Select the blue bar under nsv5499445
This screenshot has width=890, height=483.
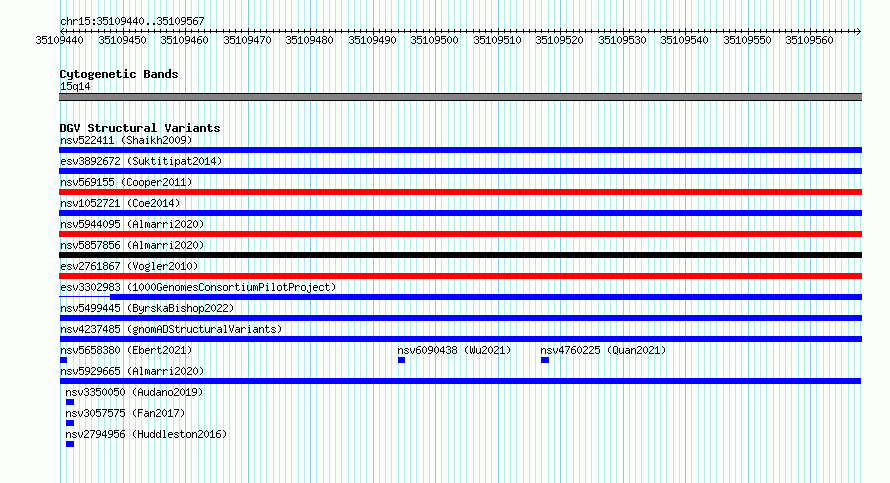point(460,318)
